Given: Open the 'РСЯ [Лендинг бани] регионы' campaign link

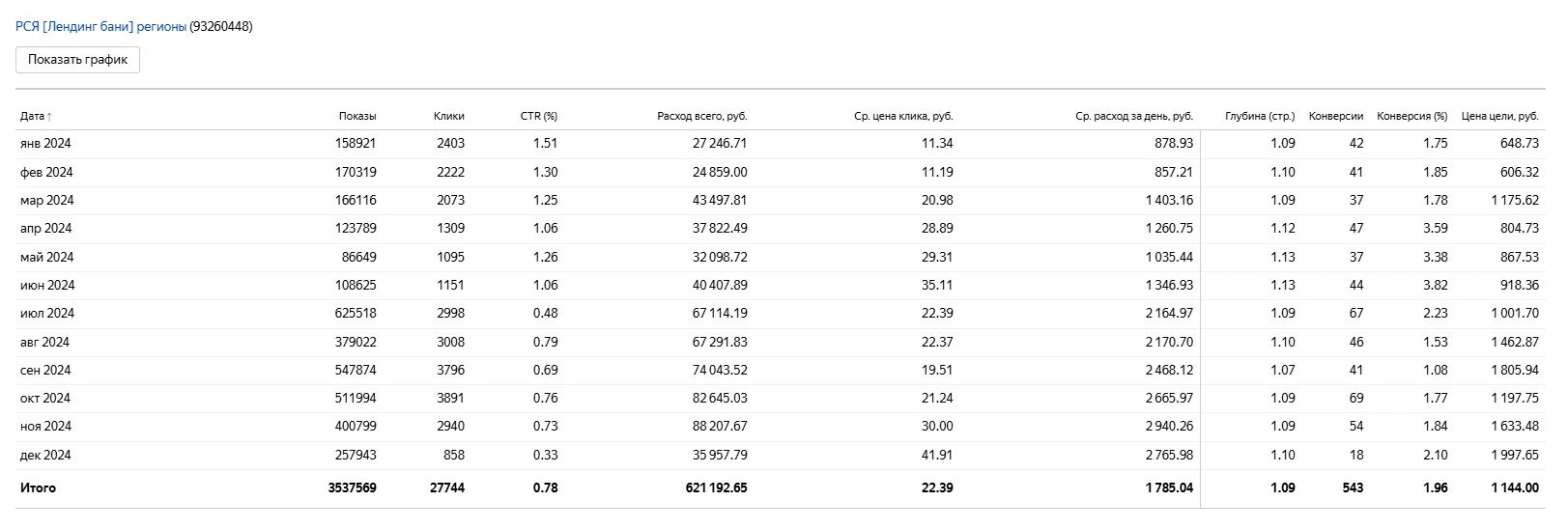Looking at the screenshot, I should pos(101,27).
